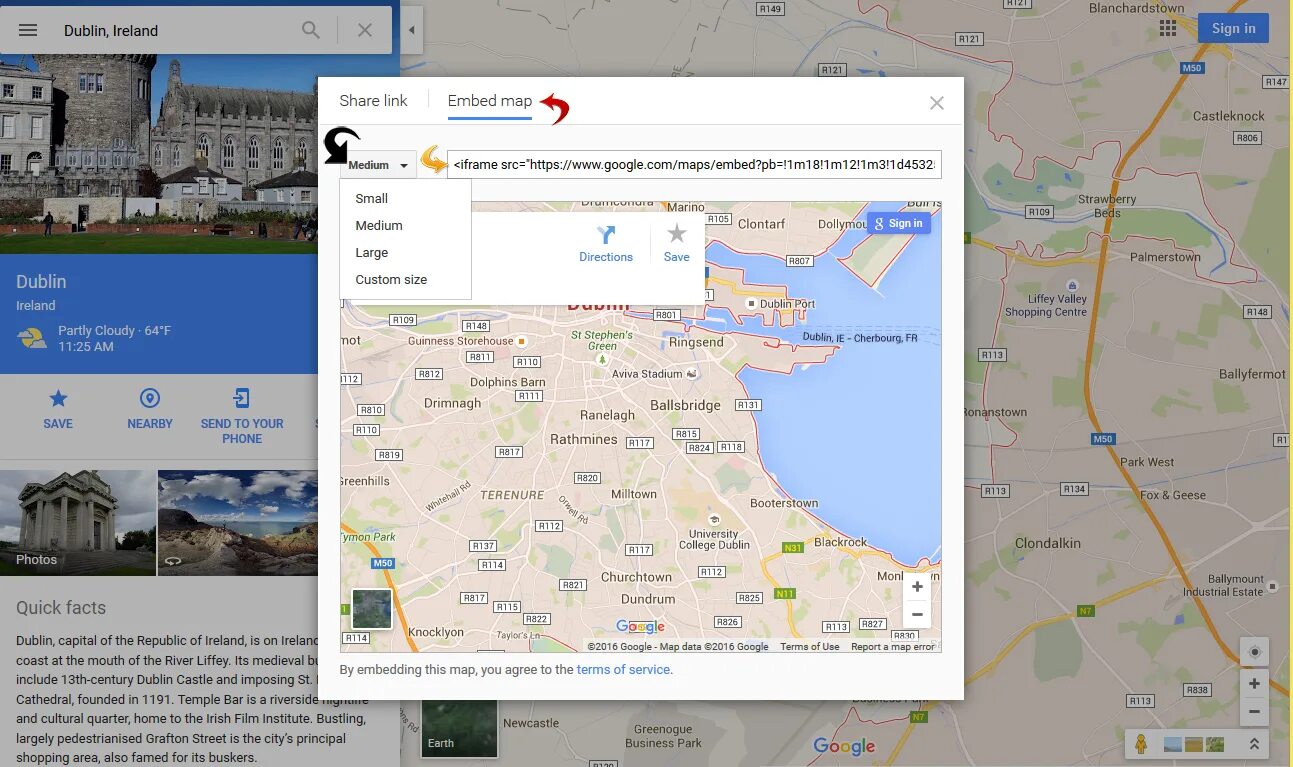Click the NEARBY icon in the side panel
Image resolution: width=1293 pixels, height=767 pixels.
150,410
